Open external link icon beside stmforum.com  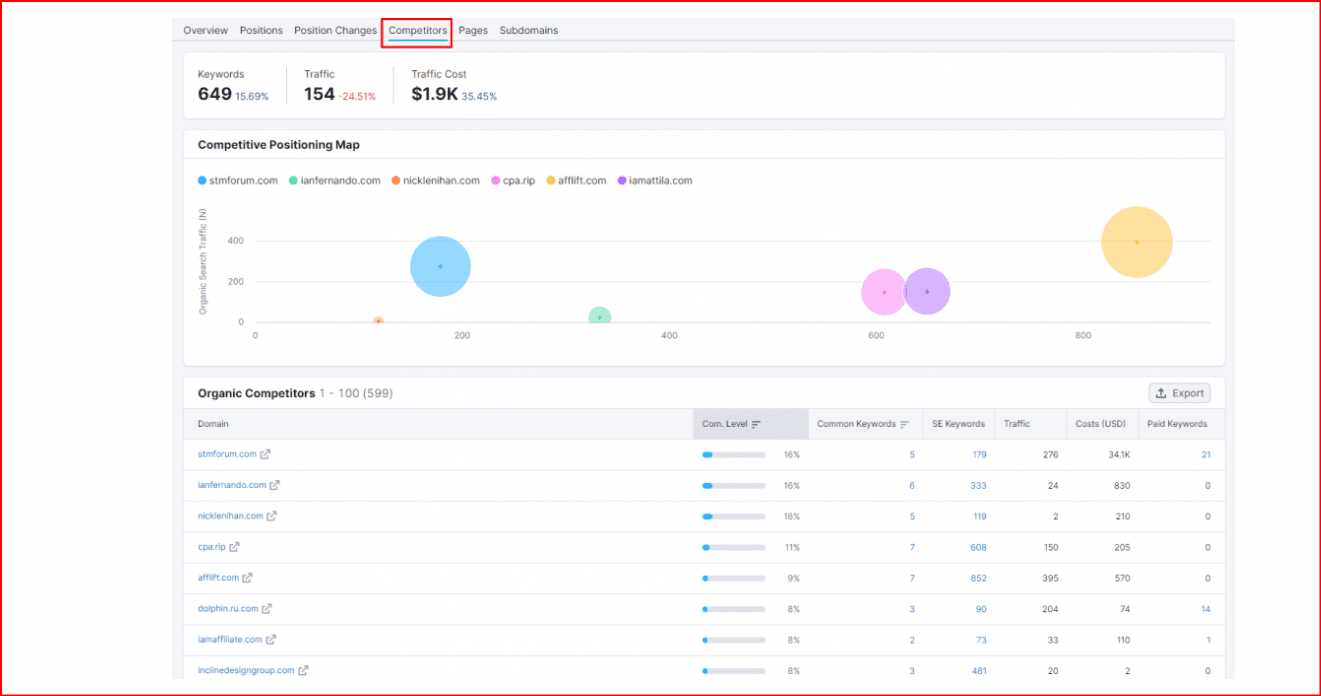[265, 454]
